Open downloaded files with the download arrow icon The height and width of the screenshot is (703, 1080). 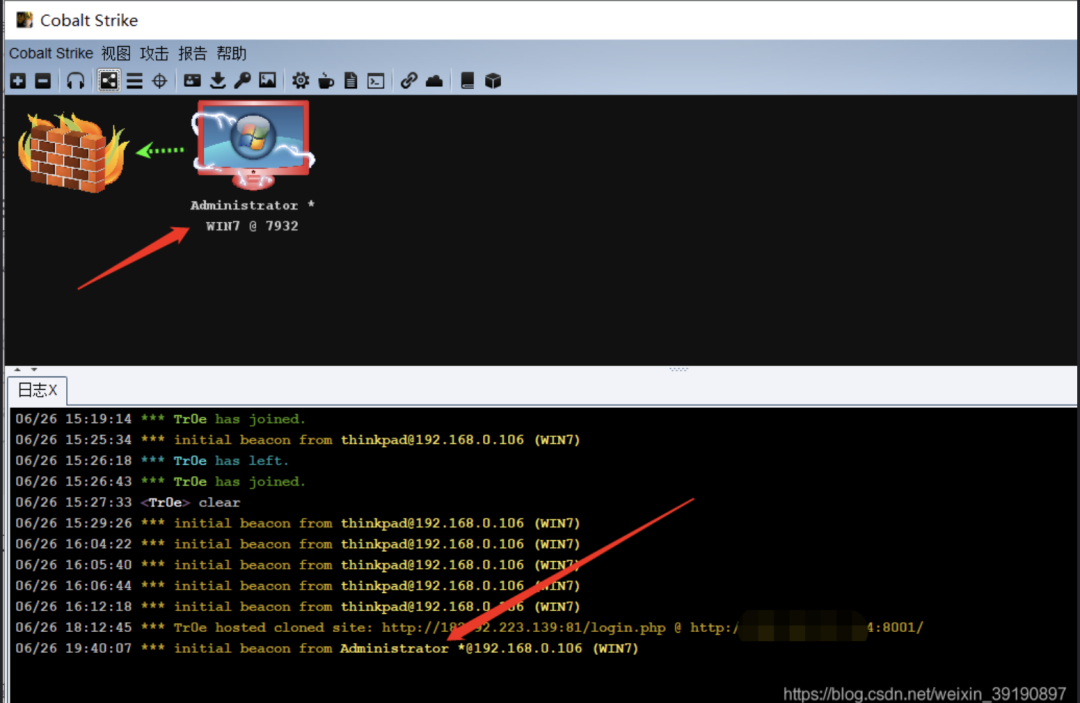[218, 81]
